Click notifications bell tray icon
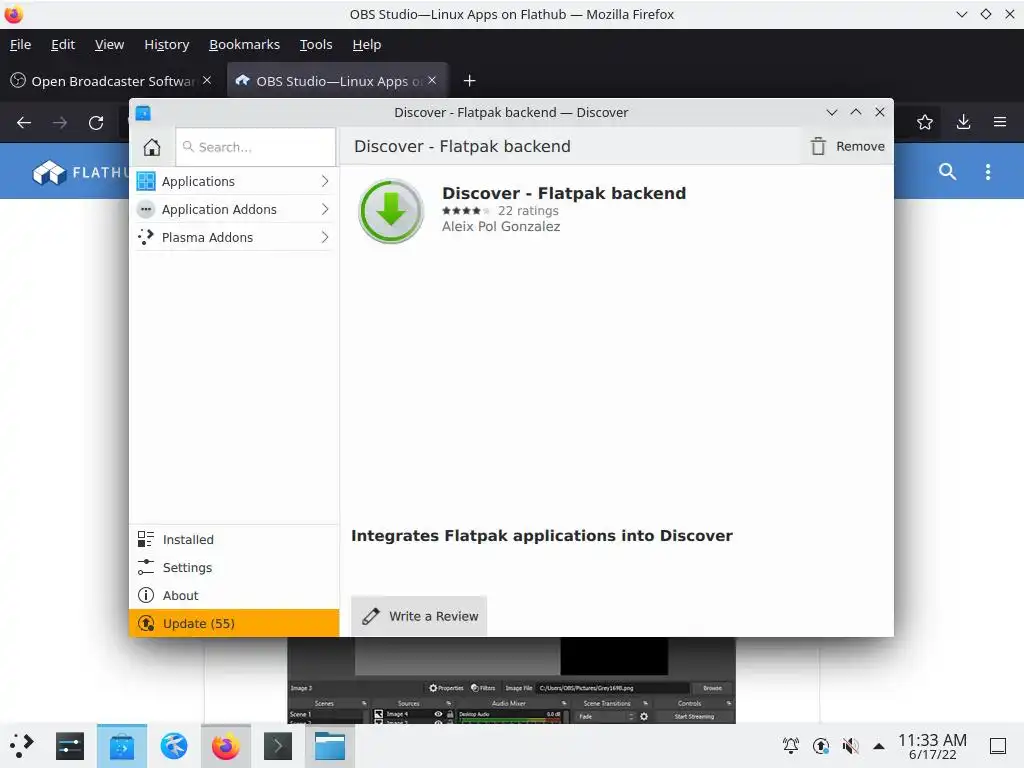The width and height of the screenshot is (1024, 768). (x=791, y=745)
